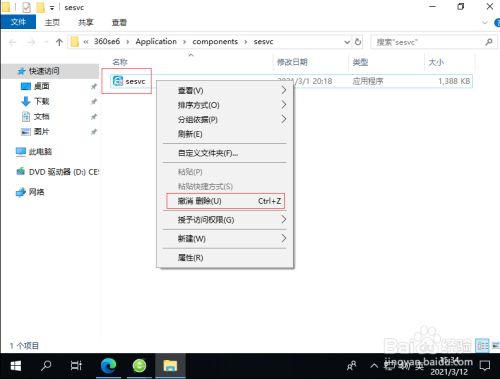This screenshot has height=379, width=500.
Task: Switch to the 共享 ribbon tab
Action: (86, 22)
